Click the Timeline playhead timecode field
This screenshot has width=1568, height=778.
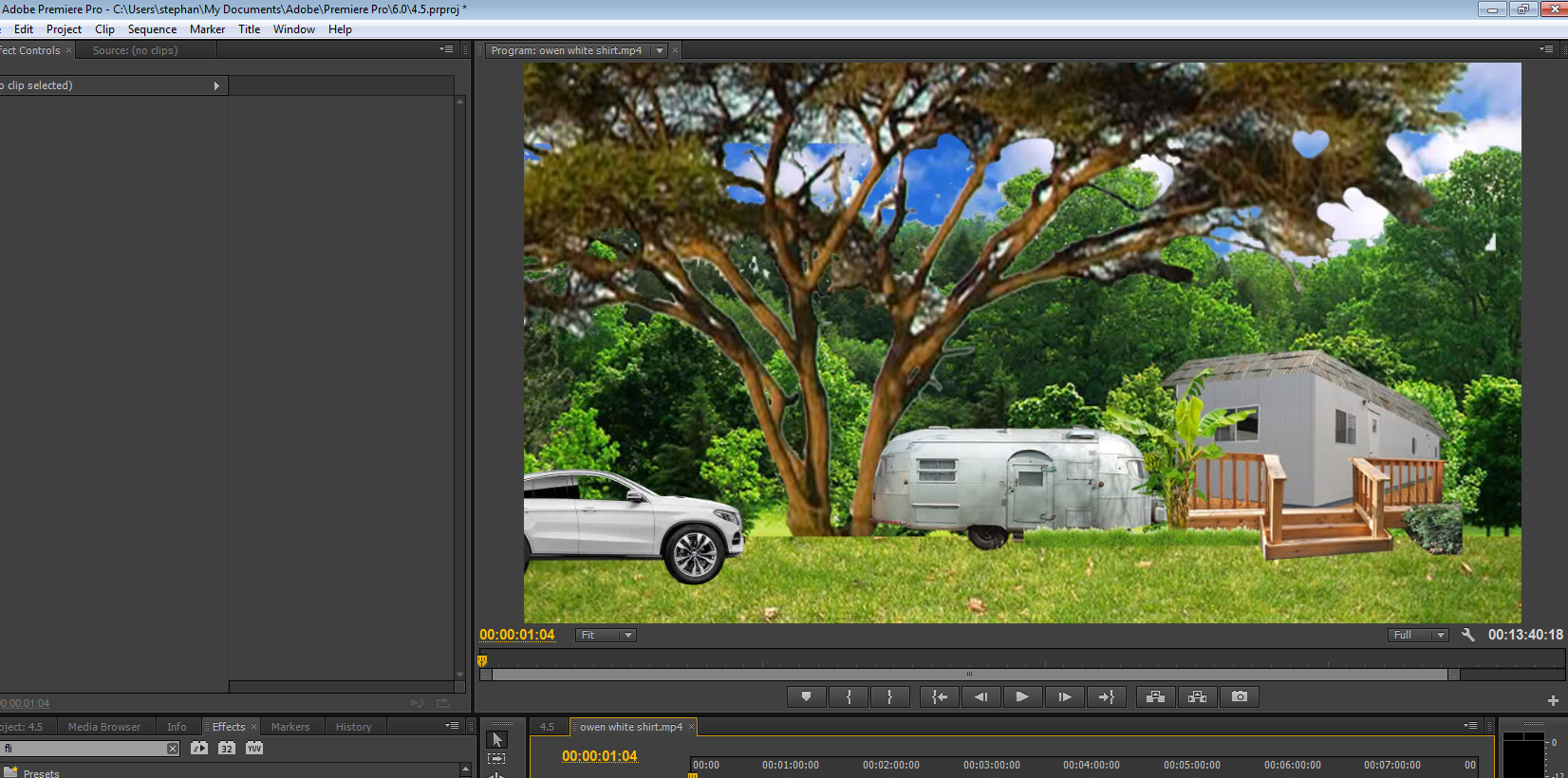(600, 756)
